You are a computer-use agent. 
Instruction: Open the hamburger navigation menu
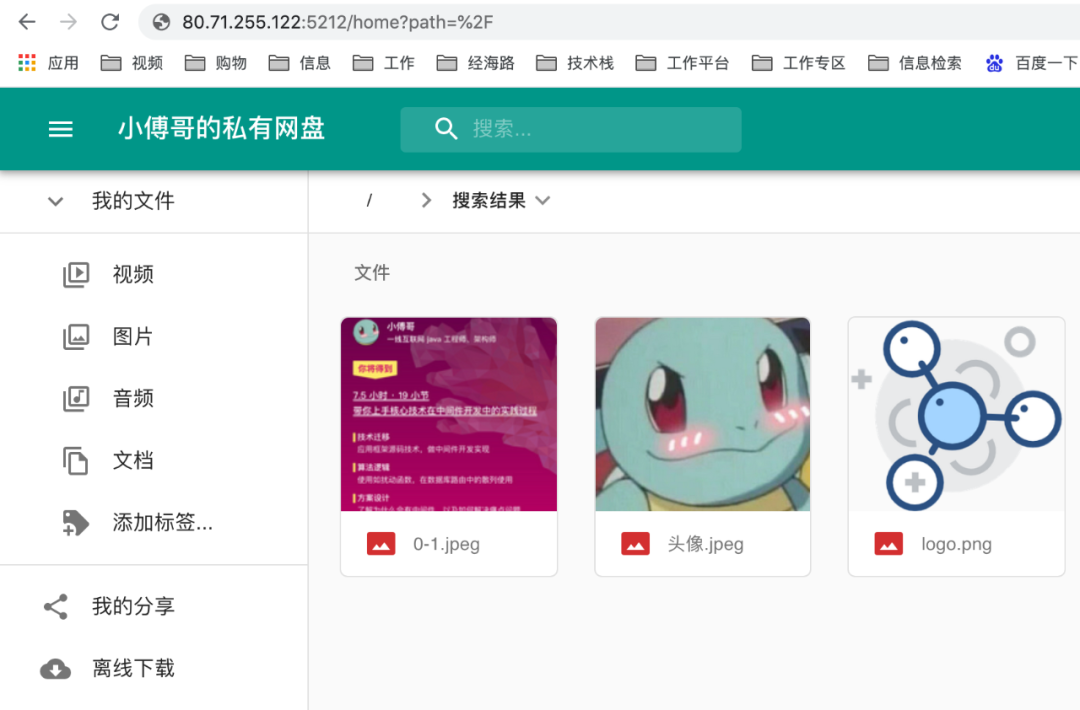coord(61,129)
